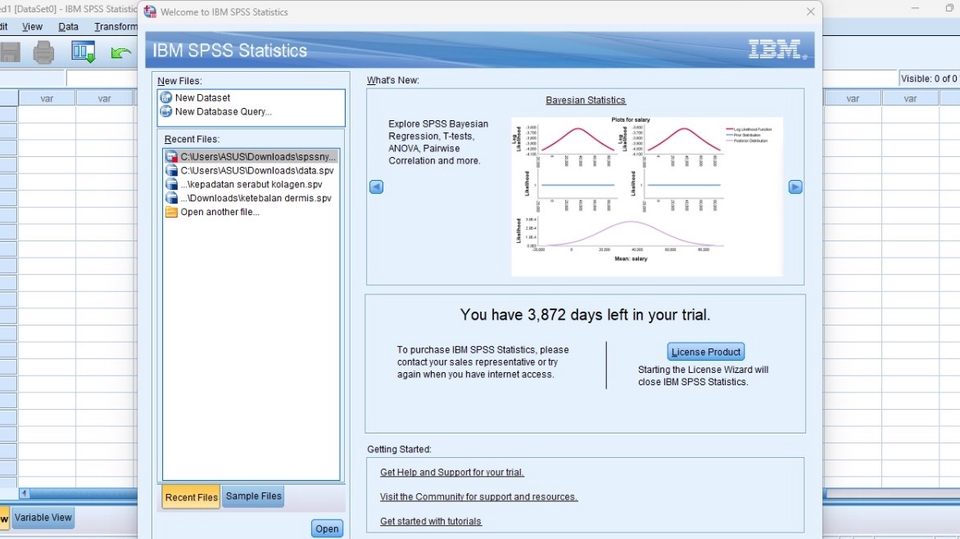The image size is (960, 539).
Task: Open Visit the Community for support link
Action: coord(478,497)
